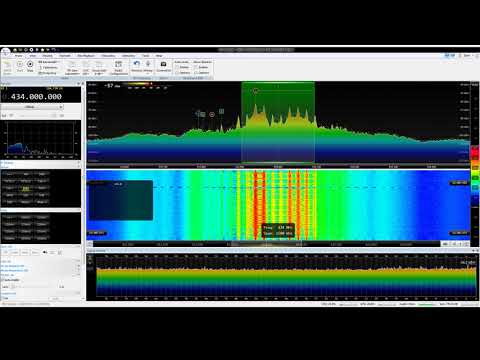Open Radio Configuration from the ribbon

(118, 67)
